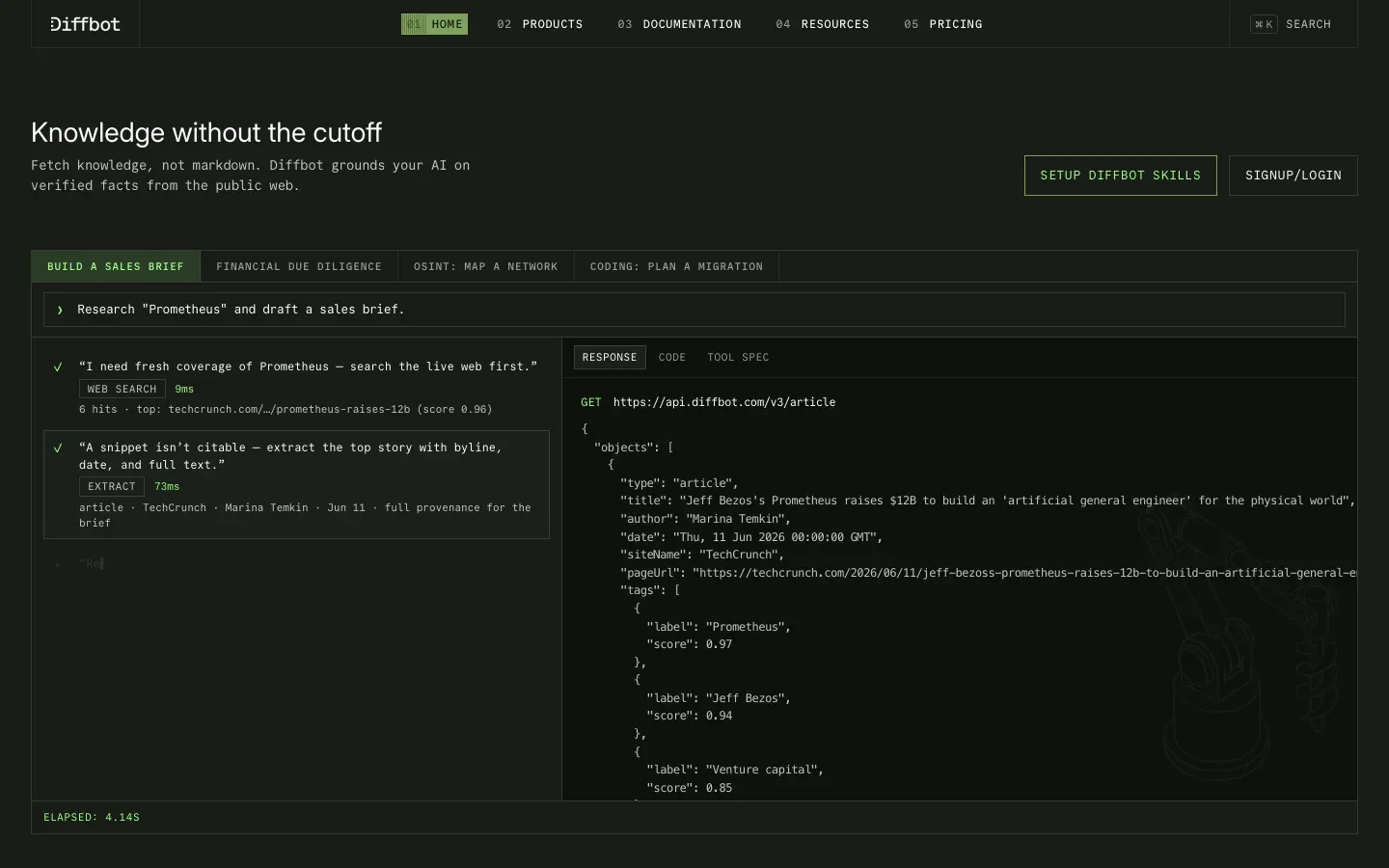Click the Research "Prometheus" prompt field
The width and height of the screenshot is (1389, 868).
694,310
